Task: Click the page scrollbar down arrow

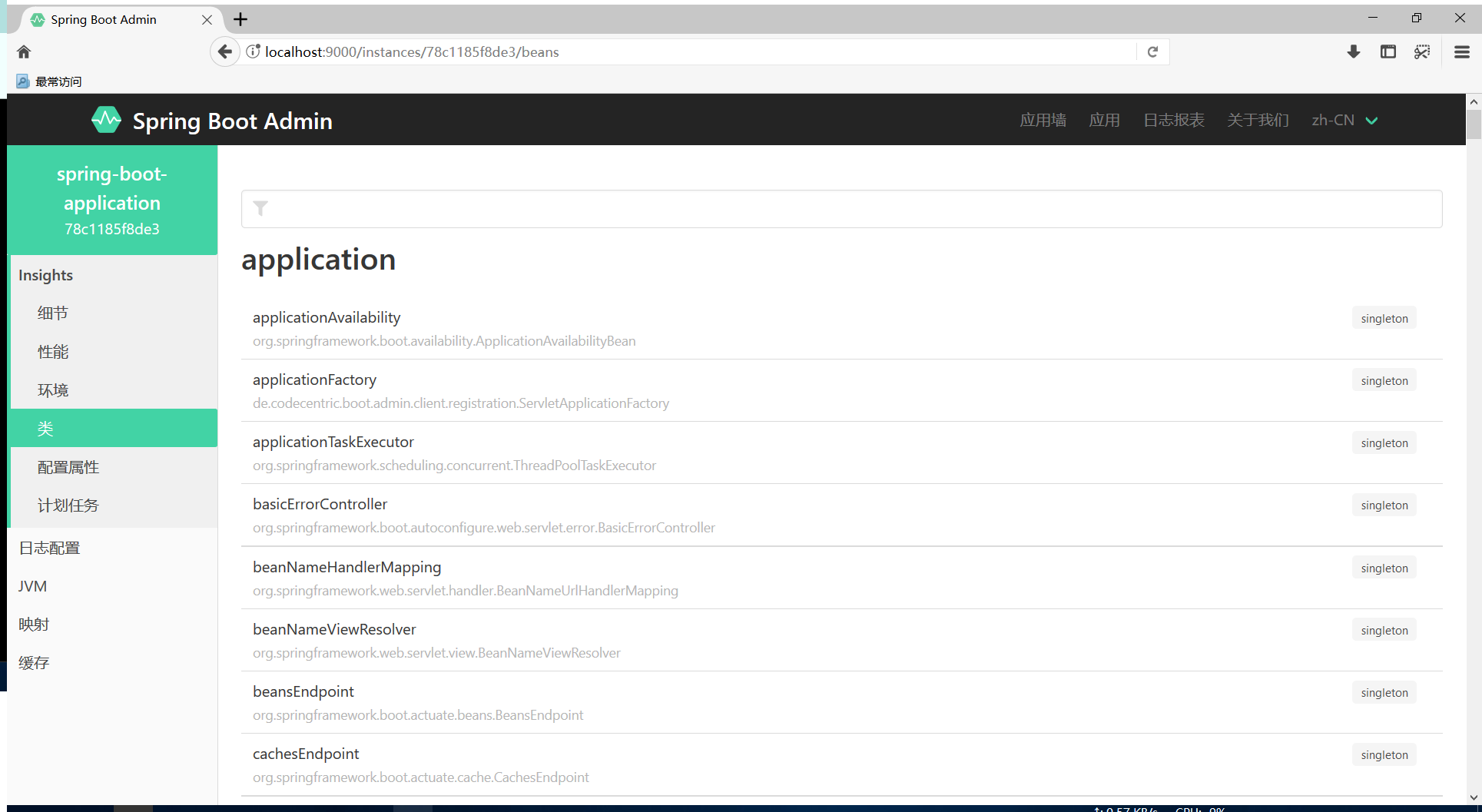Action: pos(1474,797)
